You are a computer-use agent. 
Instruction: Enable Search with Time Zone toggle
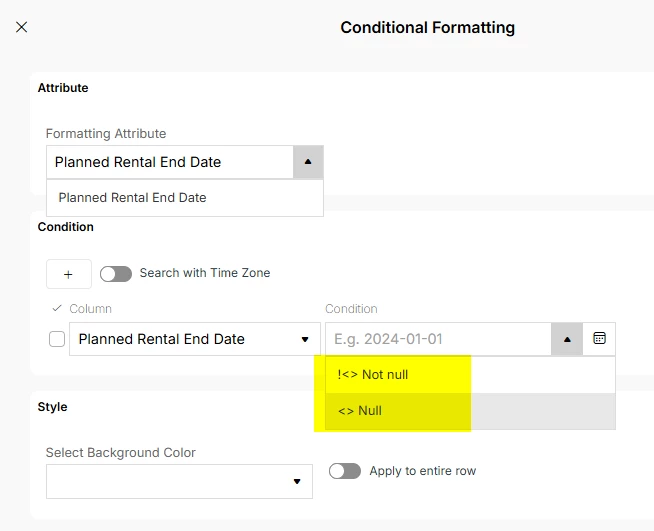[116, 274]
